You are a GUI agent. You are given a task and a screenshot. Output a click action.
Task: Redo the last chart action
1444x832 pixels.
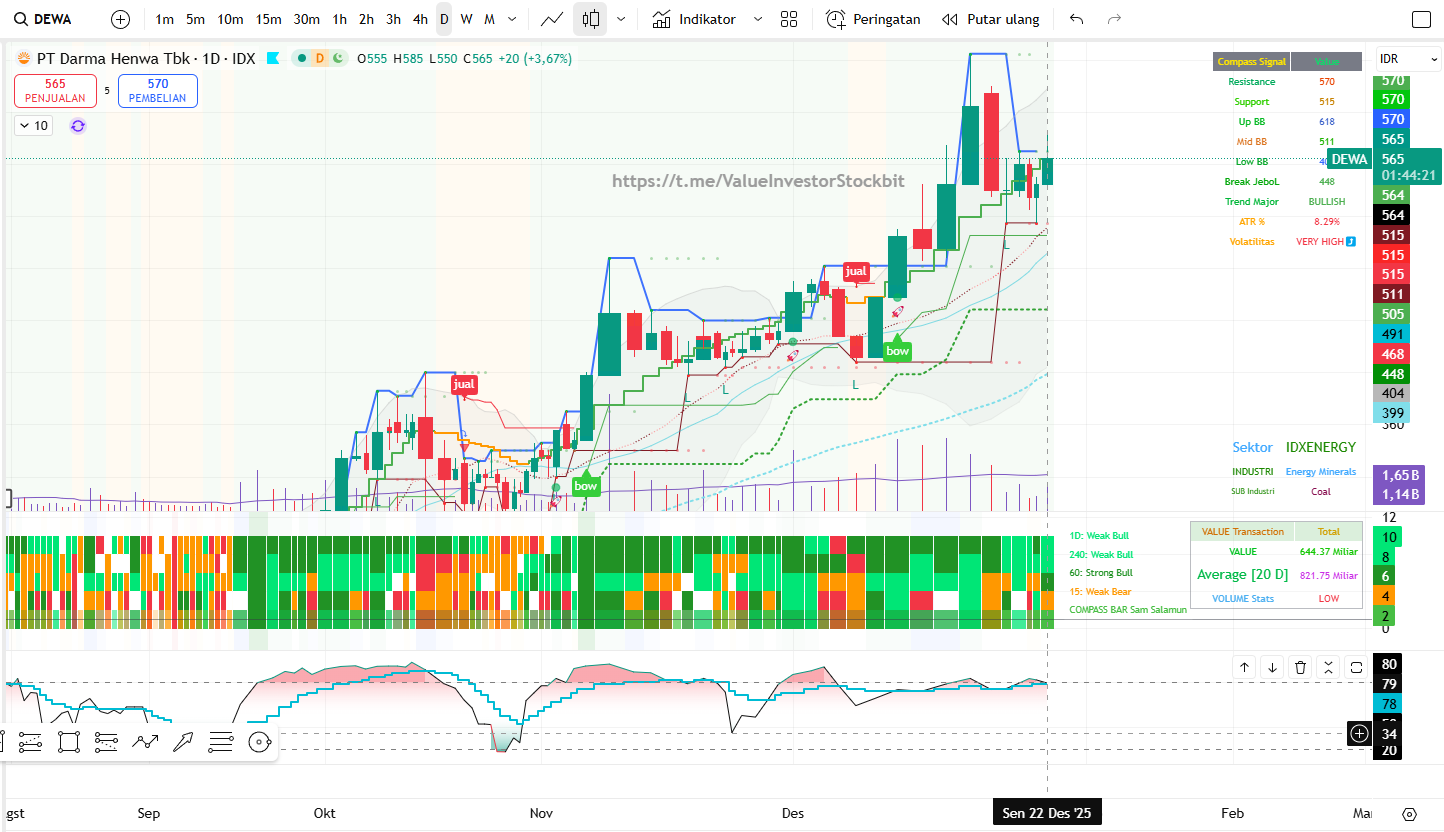pos(1115,19)
